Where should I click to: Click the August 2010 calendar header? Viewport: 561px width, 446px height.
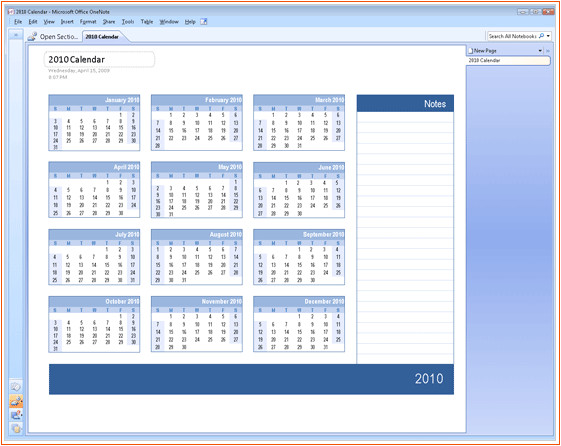(x=197, y=234)
